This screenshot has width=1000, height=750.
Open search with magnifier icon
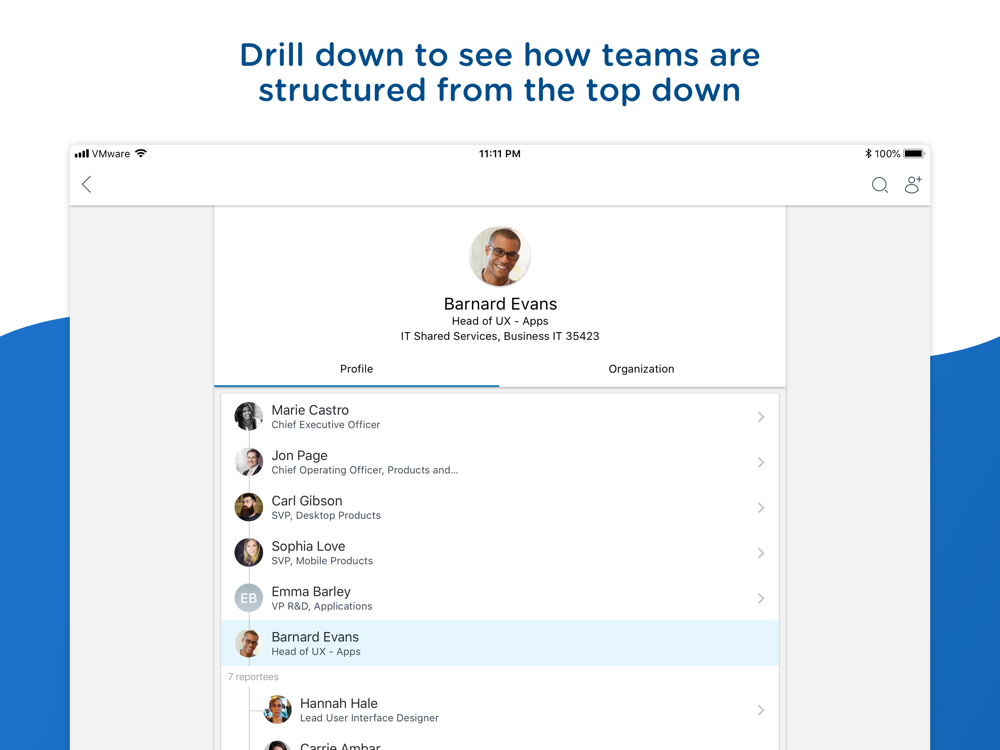pyautogui.click(x=879, y=185)
